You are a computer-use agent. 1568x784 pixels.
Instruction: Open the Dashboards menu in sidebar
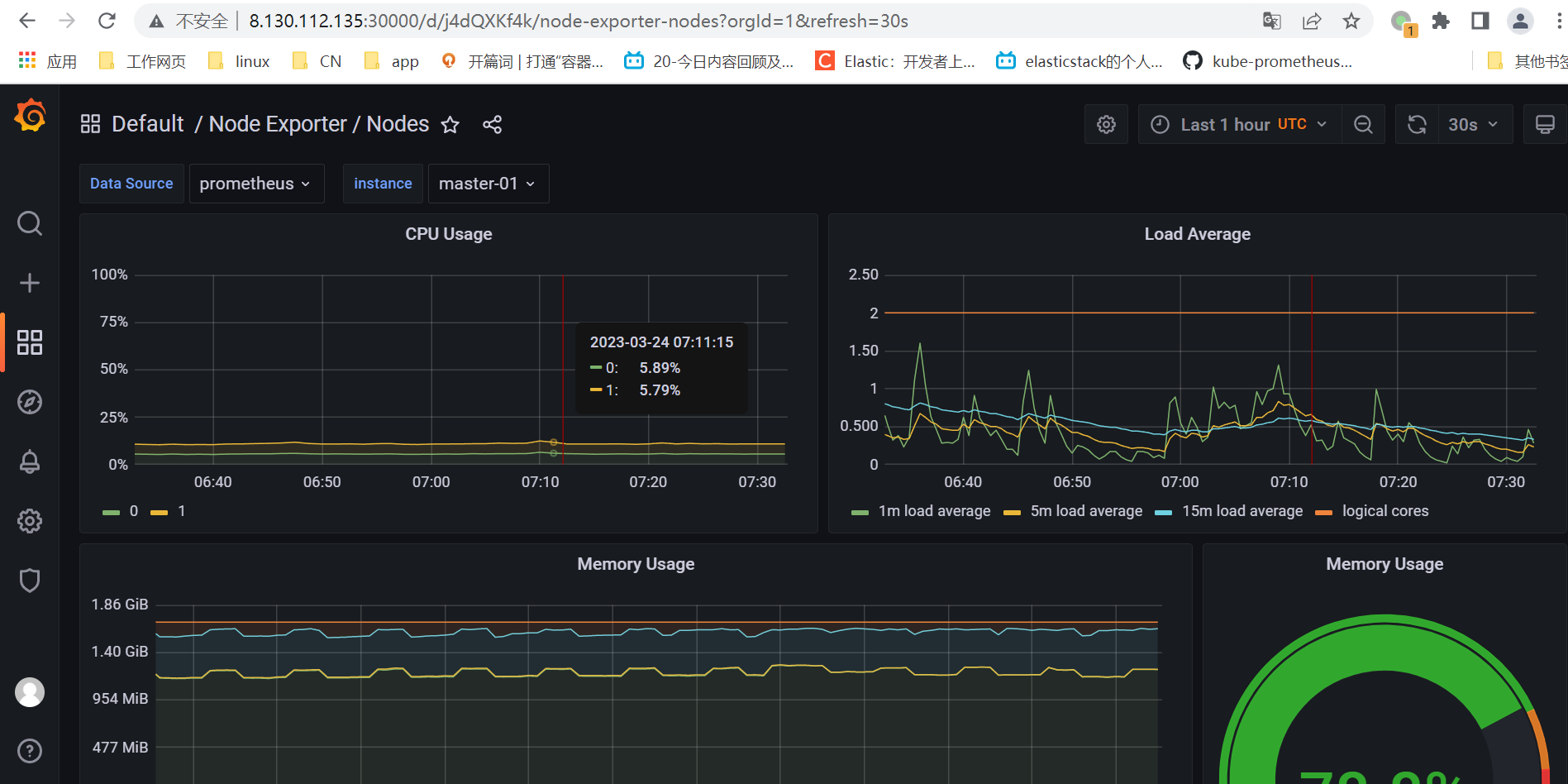30,342
